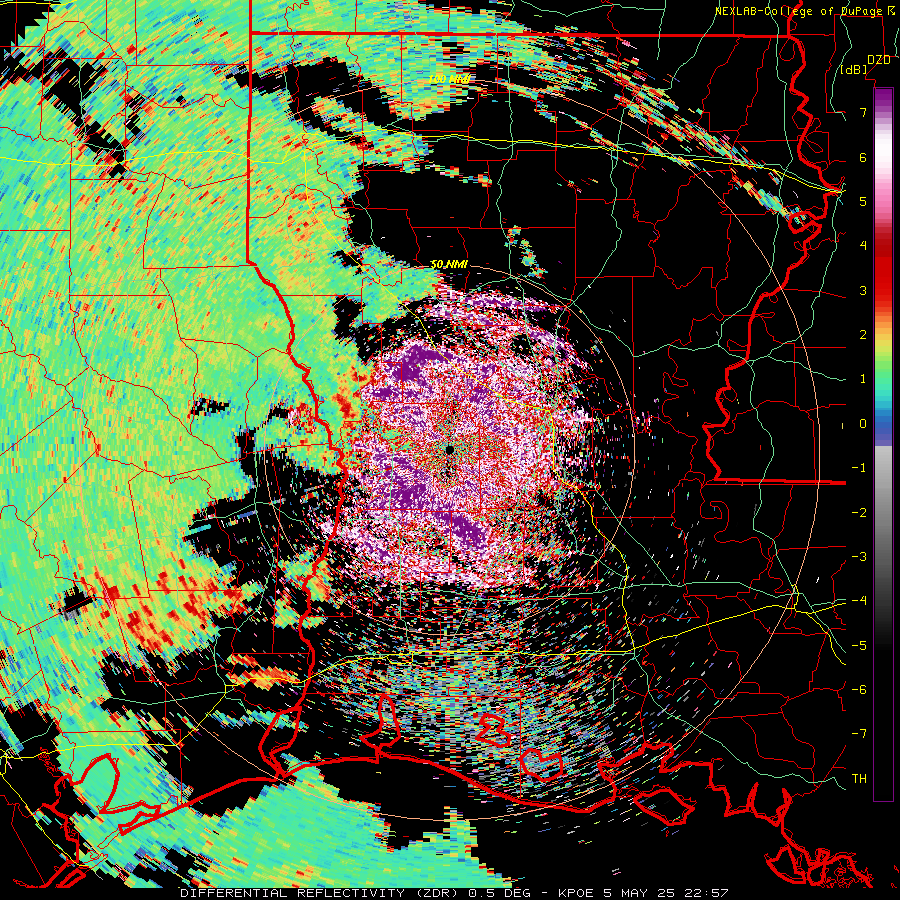This screenshot has height=900, width=900.
Task: Click the -3 dB tick label on the colorbar
Action: tap(859, 556)
